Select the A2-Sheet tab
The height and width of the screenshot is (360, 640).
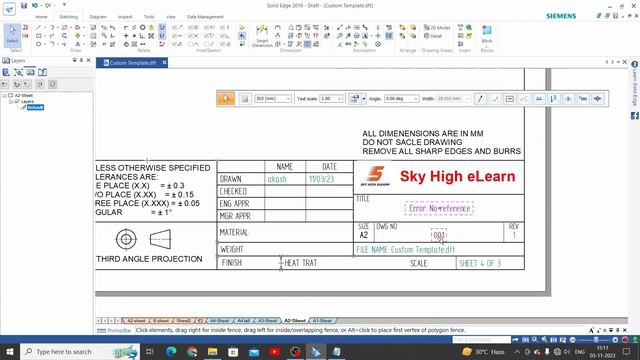click(295, 321)
